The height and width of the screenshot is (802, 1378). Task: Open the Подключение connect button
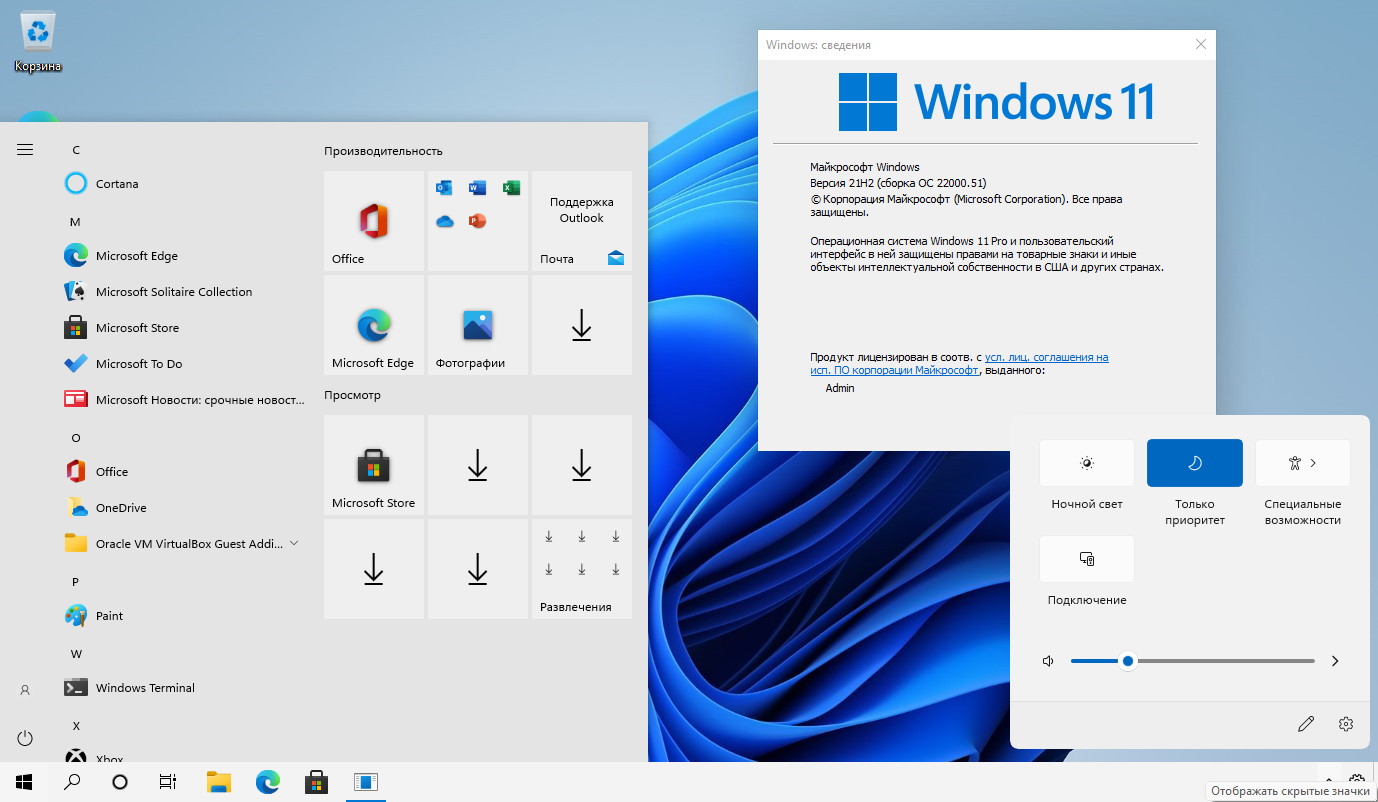[1087, 559]
